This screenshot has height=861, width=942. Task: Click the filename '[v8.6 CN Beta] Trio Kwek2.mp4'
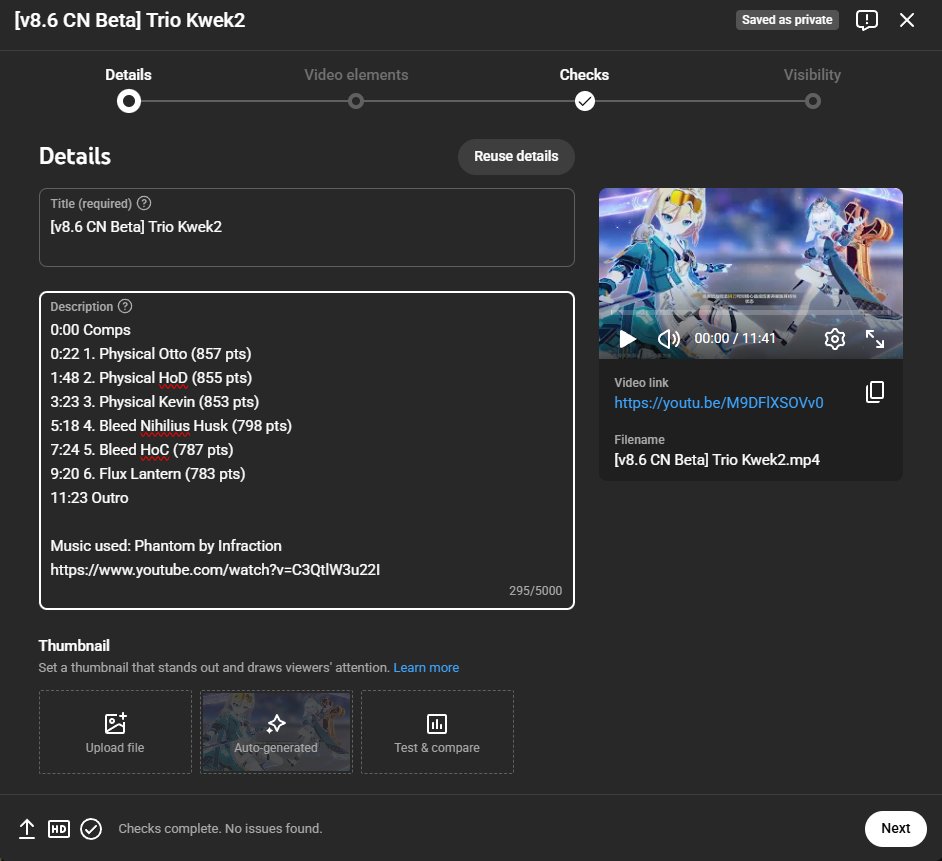(717, 460)
